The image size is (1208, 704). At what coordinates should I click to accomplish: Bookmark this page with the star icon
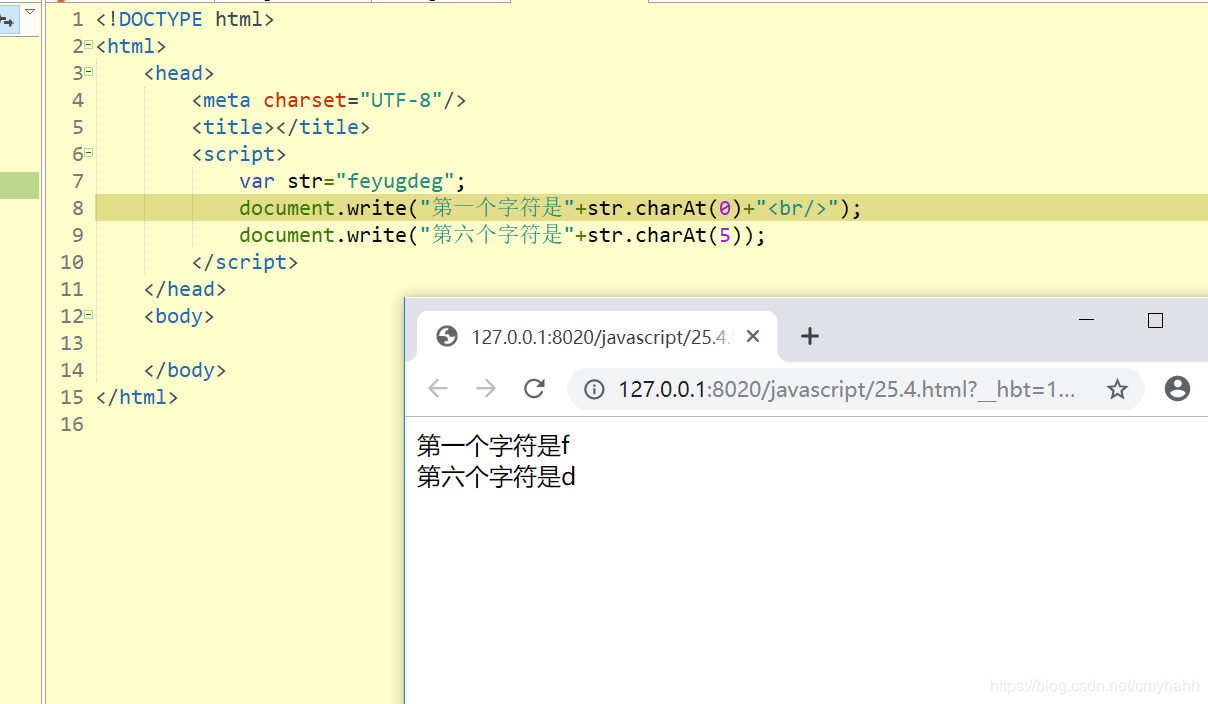tap(1117, 389)
